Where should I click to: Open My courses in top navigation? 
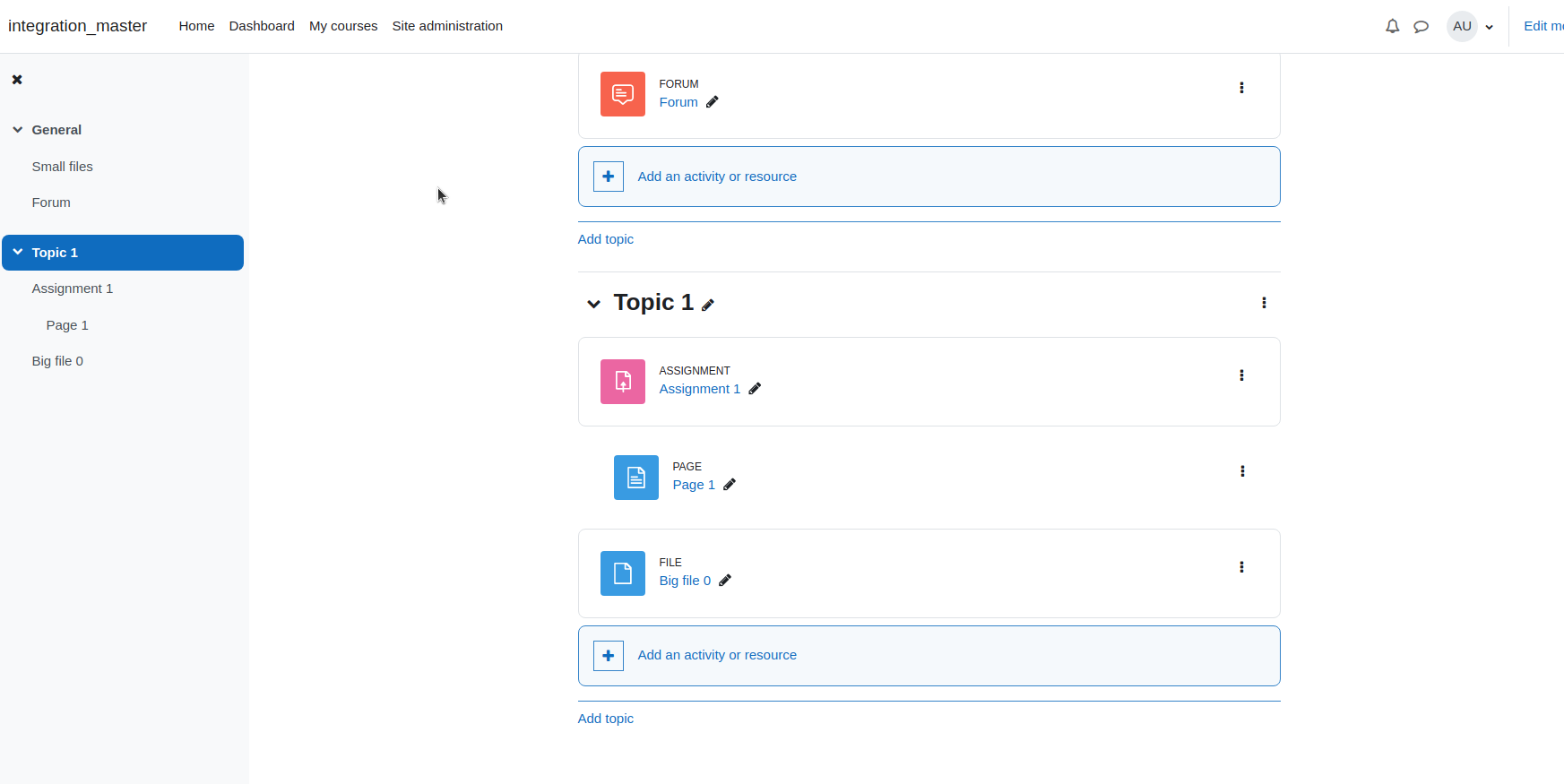pyautogui.click(x=343, y=26)
